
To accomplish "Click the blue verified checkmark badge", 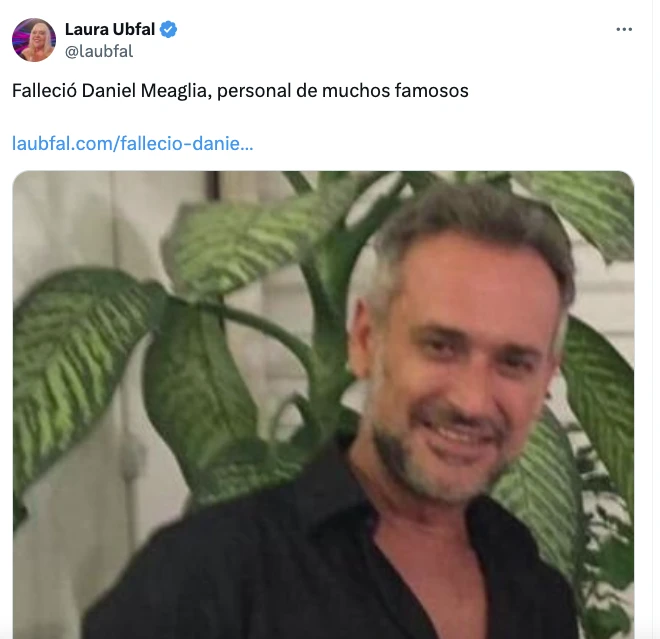I will pyautogui.click(x=169, y=29).
